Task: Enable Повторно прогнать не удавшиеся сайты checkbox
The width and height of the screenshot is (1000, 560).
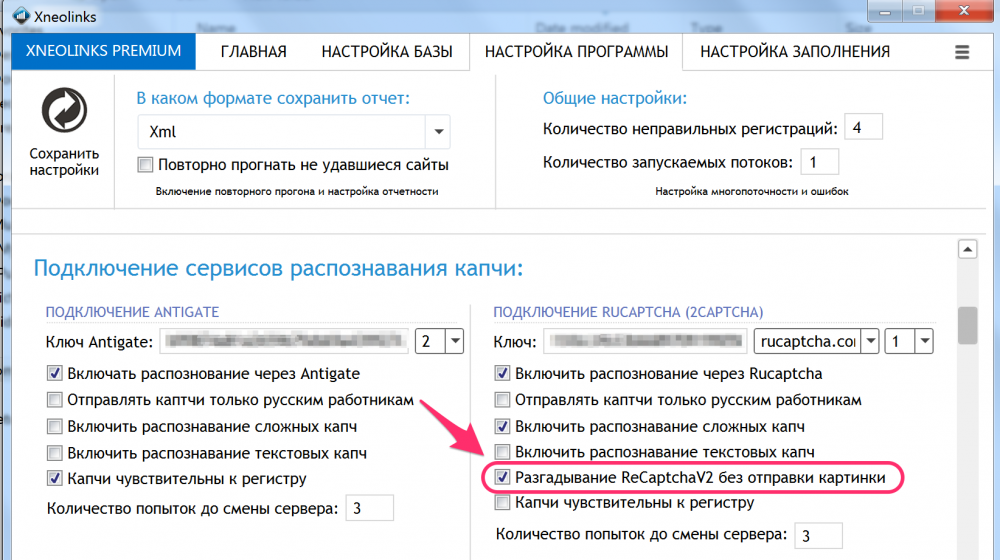Action: [145, 165]
